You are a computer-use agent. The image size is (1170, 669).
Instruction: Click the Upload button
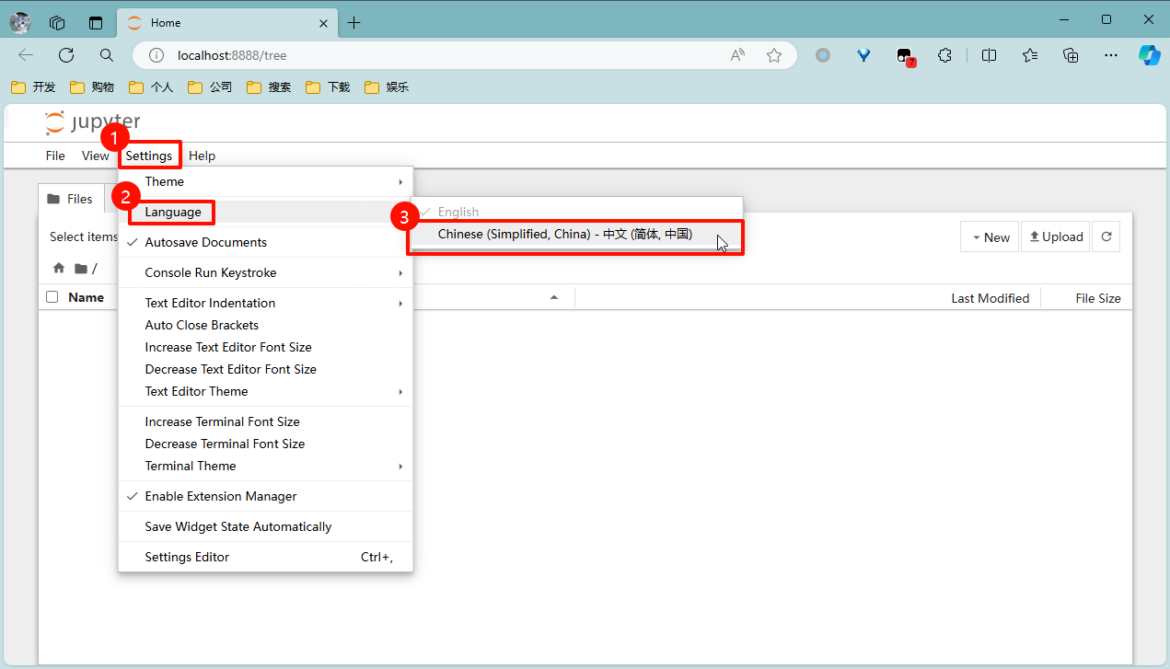pos(1055,237)
